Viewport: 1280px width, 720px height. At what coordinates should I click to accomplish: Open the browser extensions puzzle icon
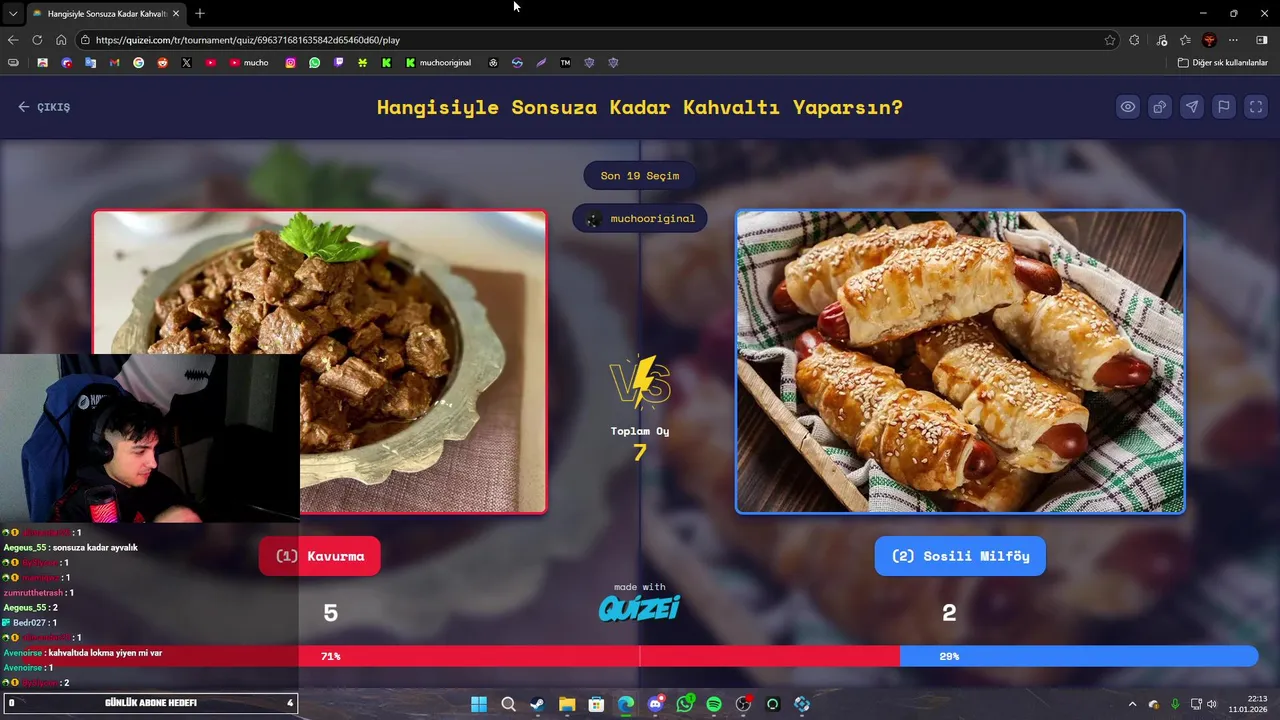(x=1134, y=40)
